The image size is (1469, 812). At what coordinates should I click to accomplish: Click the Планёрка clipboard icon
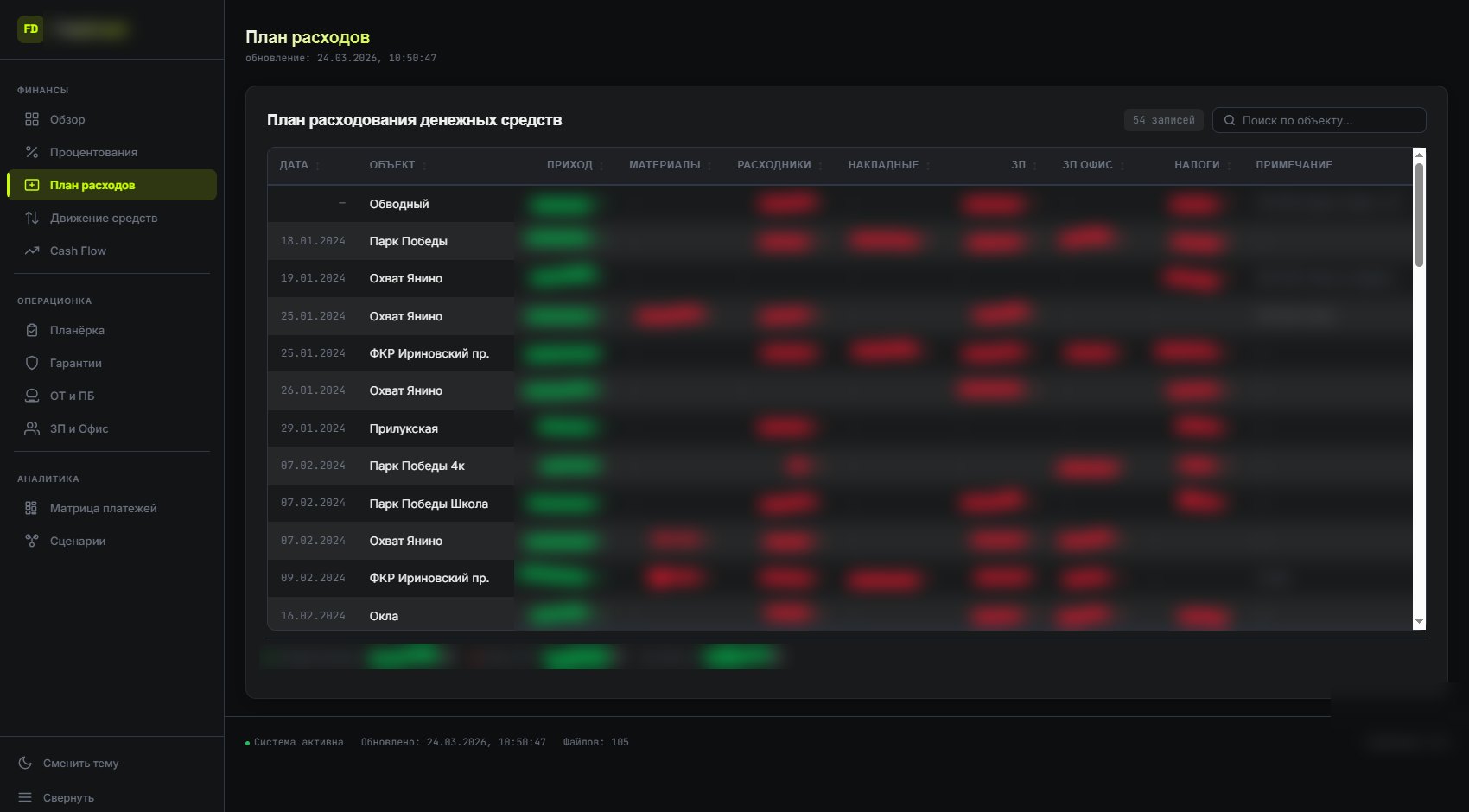point(32,330)
